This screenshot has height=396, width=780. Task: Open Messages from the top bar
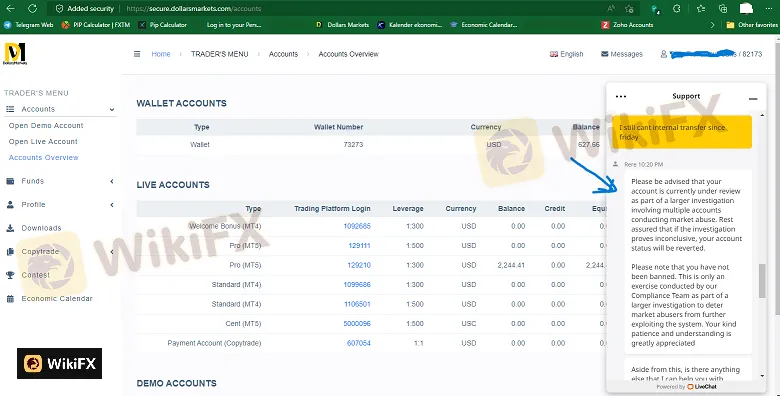click(x=622, y=54)
